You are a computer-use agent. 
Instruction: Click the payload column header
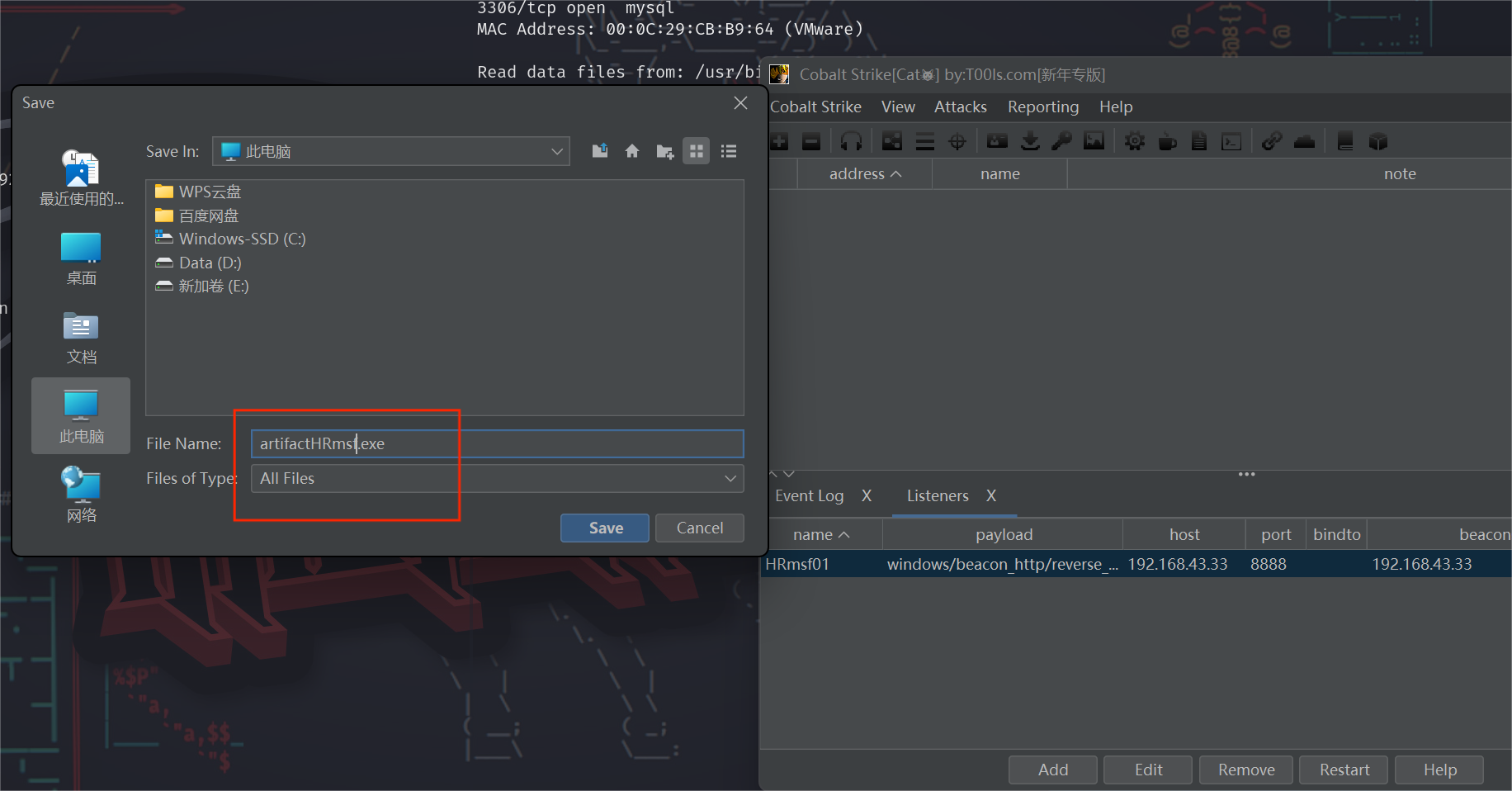click(1003, 535)
